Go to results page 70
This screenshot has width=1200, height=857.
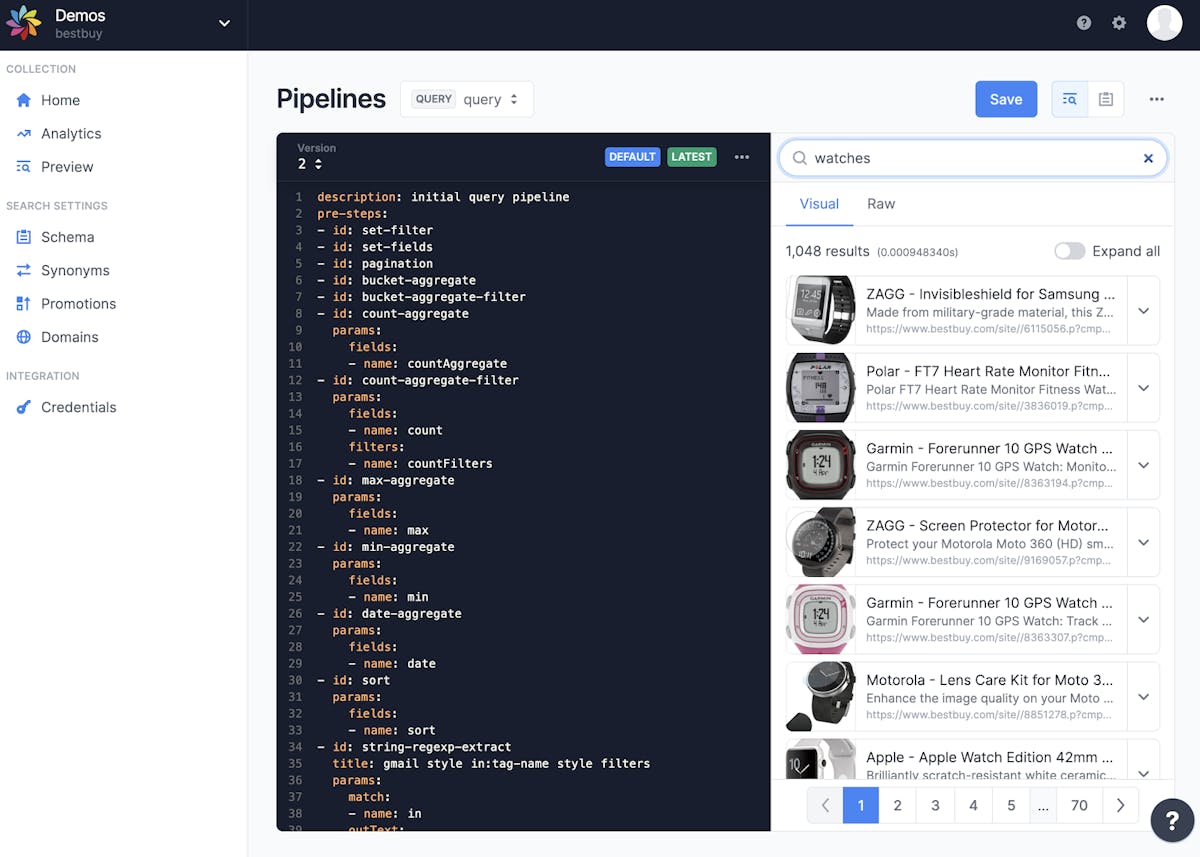[x=1079, y=805]
